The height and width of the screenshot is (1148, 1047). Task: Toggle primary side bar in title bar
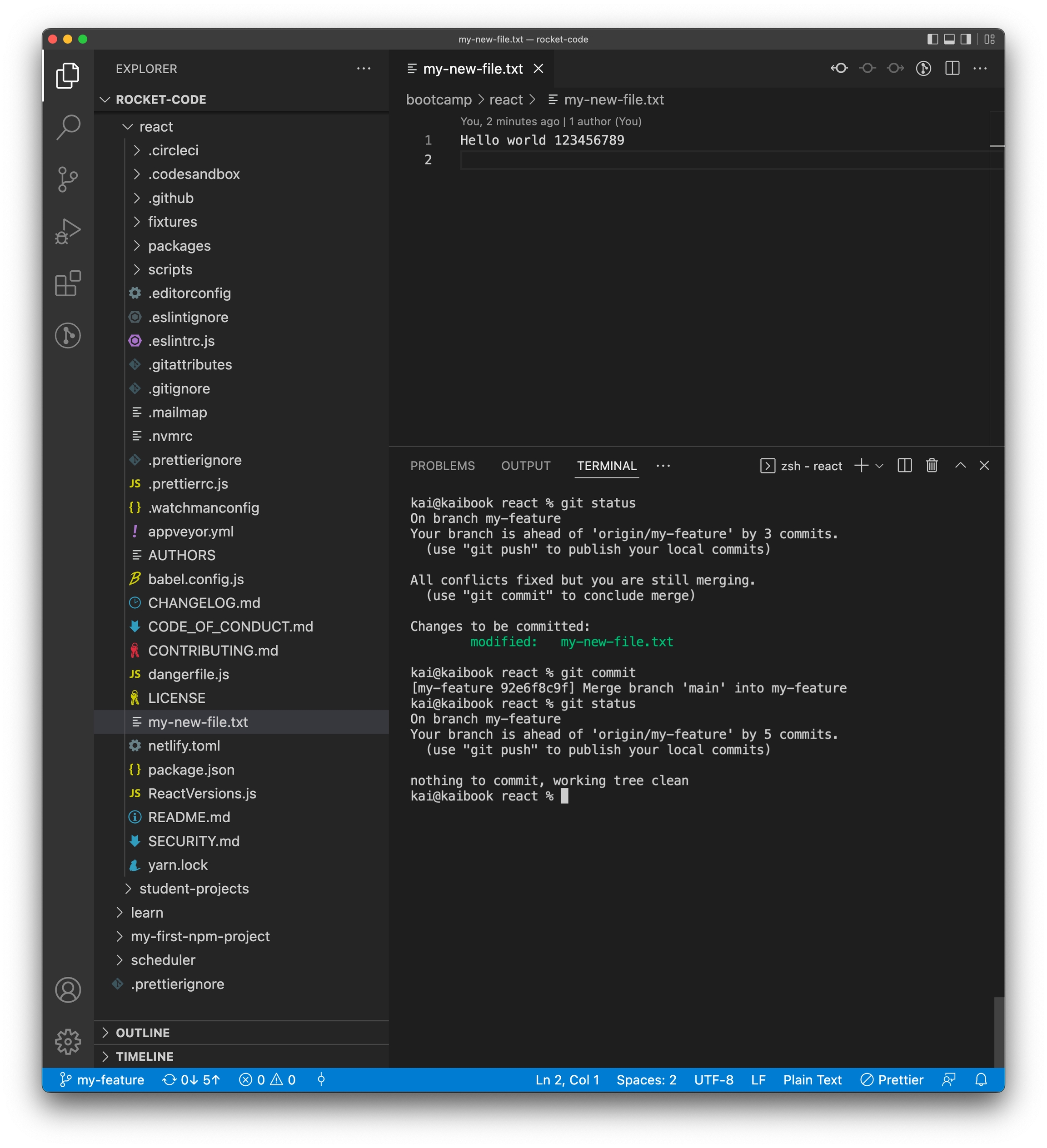(x=932, y=39)
